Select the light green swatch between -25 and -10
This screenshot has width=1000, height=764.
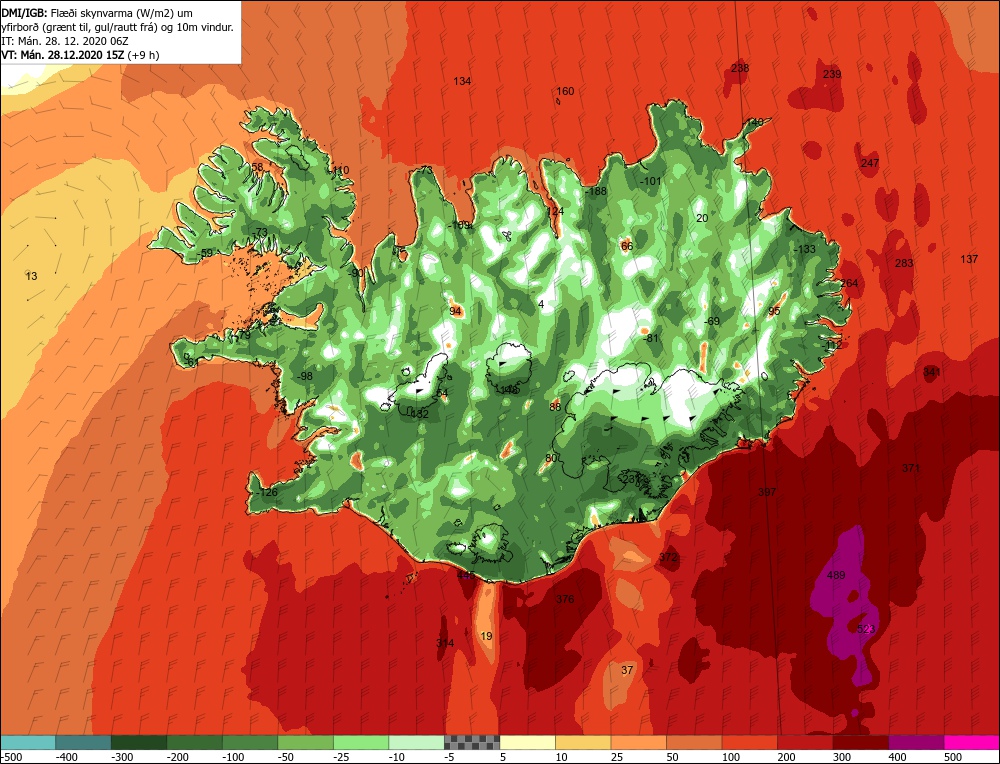(x=362, y=742)
